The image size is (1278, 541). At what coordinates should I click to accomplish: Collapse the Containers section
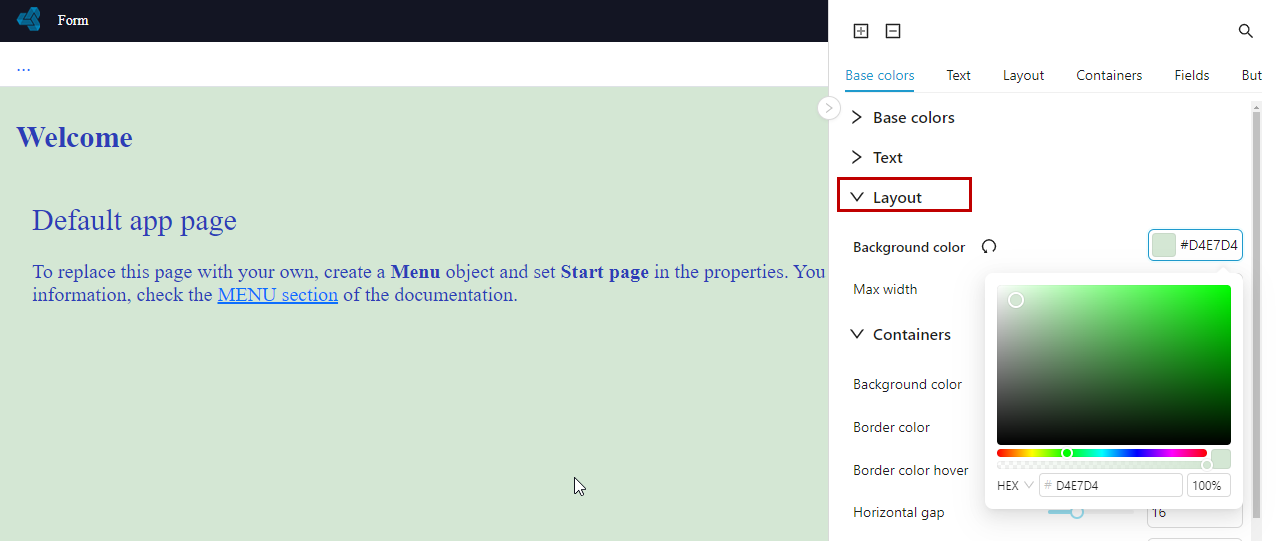coord(900,334)
